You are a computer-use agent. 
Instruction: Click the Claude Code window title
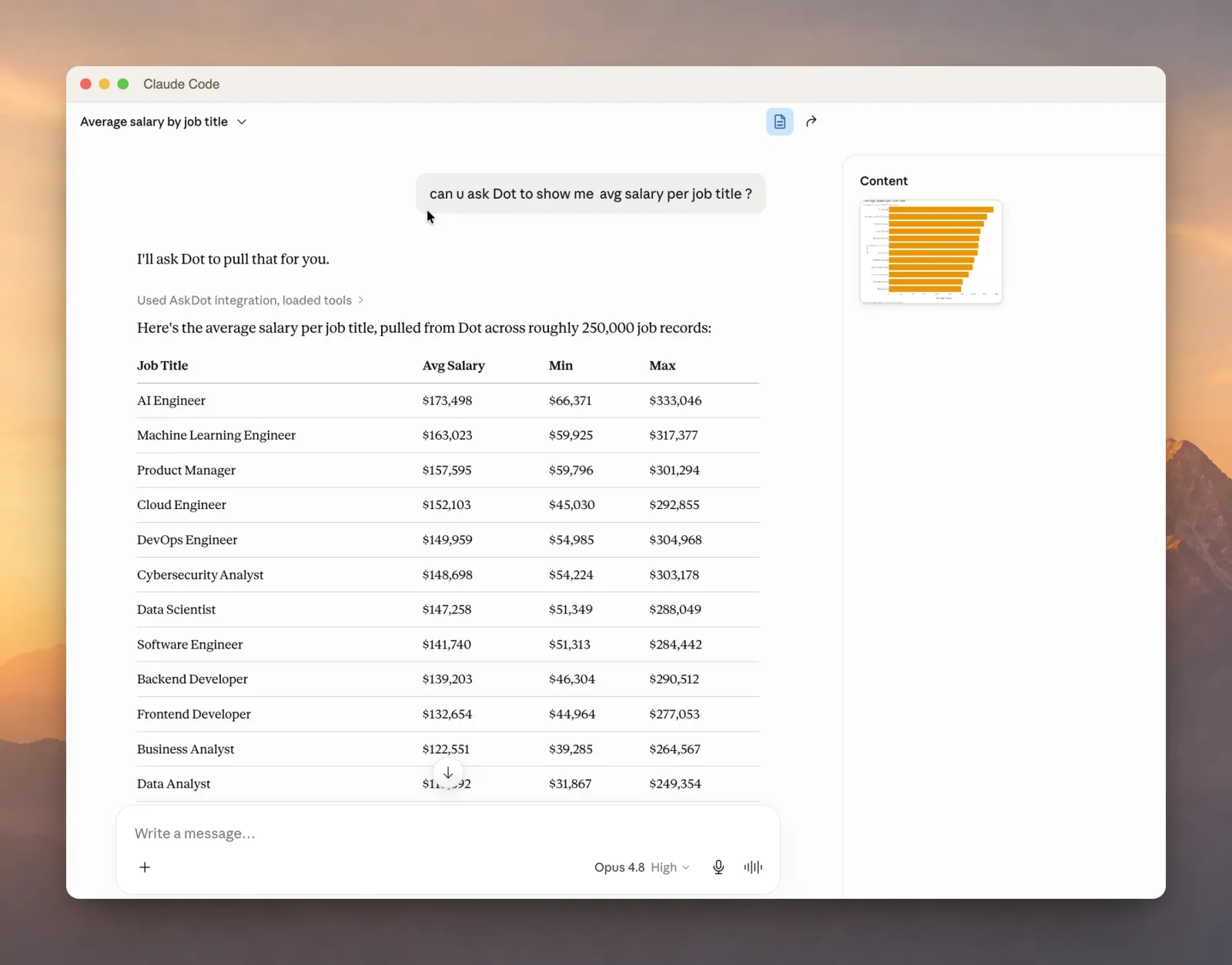click(x=181, y=84)
